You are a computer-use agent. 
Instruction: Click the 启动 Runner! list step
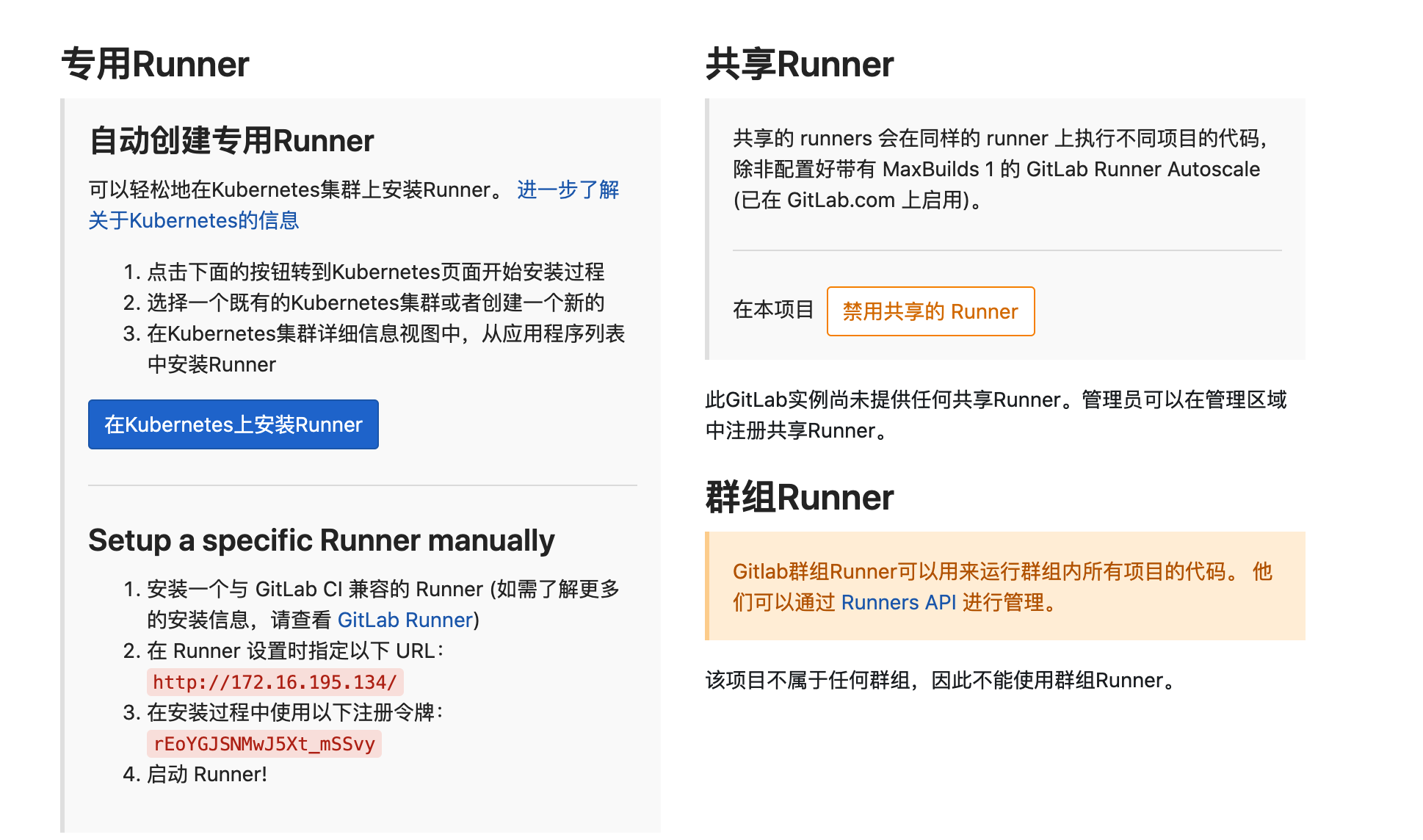point(206,774)
